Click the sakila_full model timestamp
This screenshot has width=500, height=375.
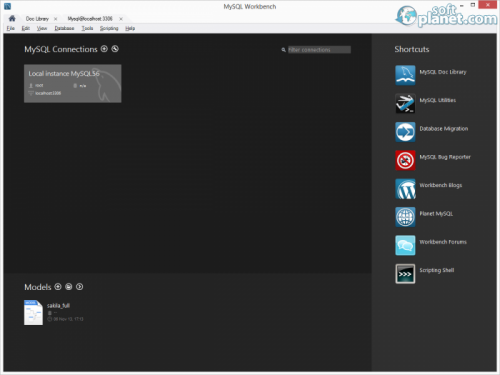click(68, 319)
